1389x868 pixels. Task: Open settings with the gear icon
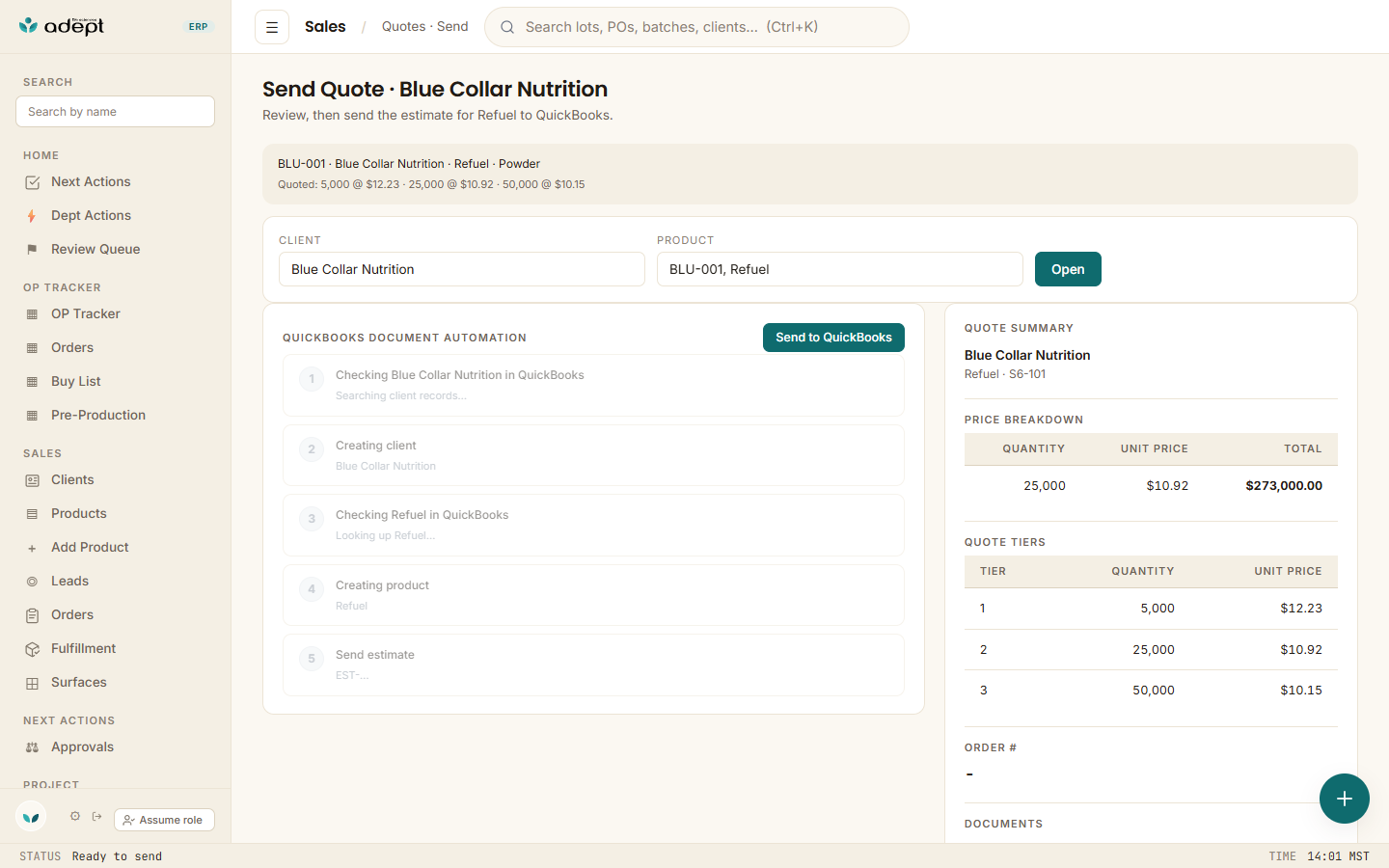75,816
